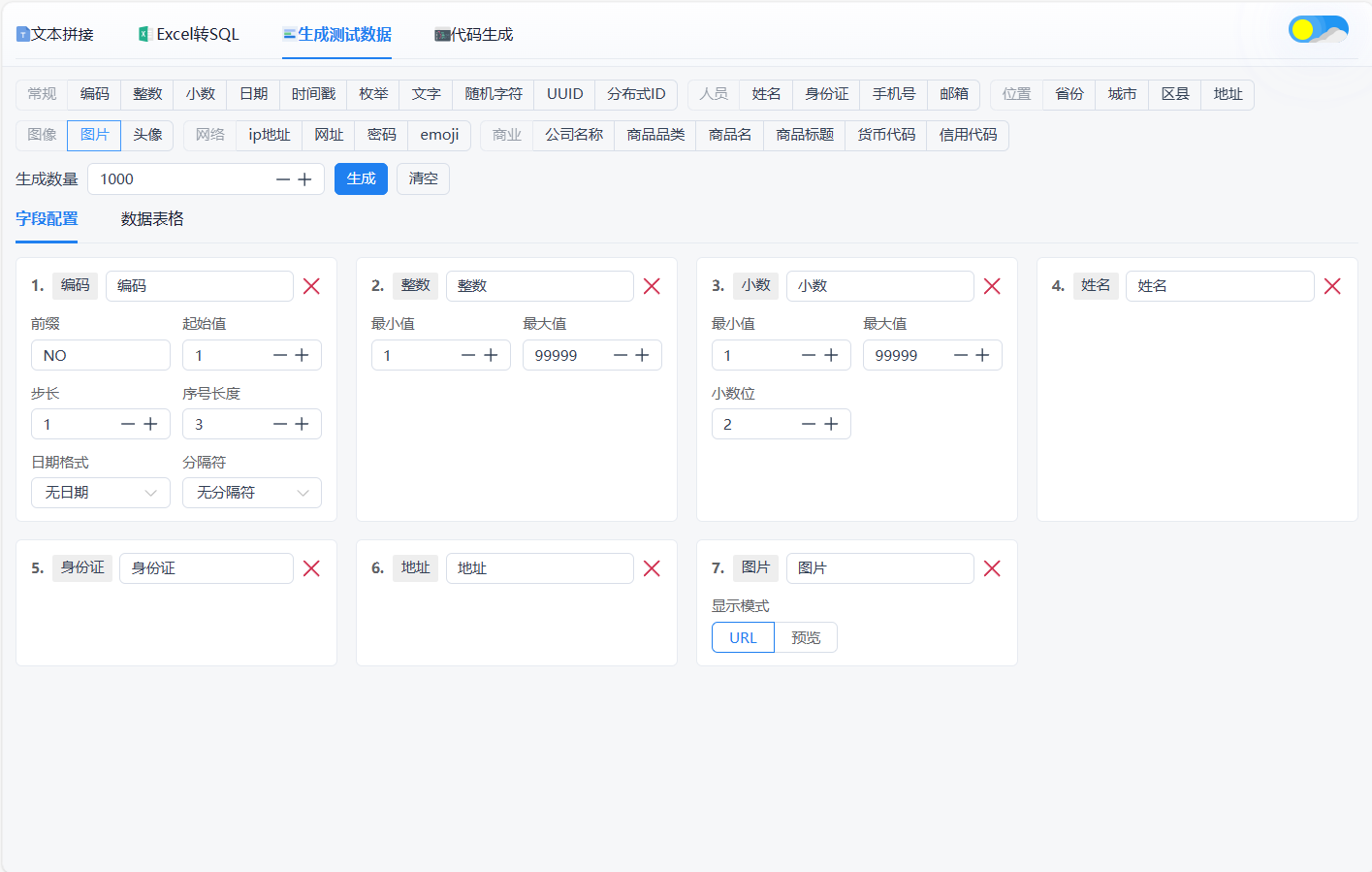The height and width of the screenshot is (872, 1372).
Task: Click the blue 生成 button
Action: click(x=361, y=178)
